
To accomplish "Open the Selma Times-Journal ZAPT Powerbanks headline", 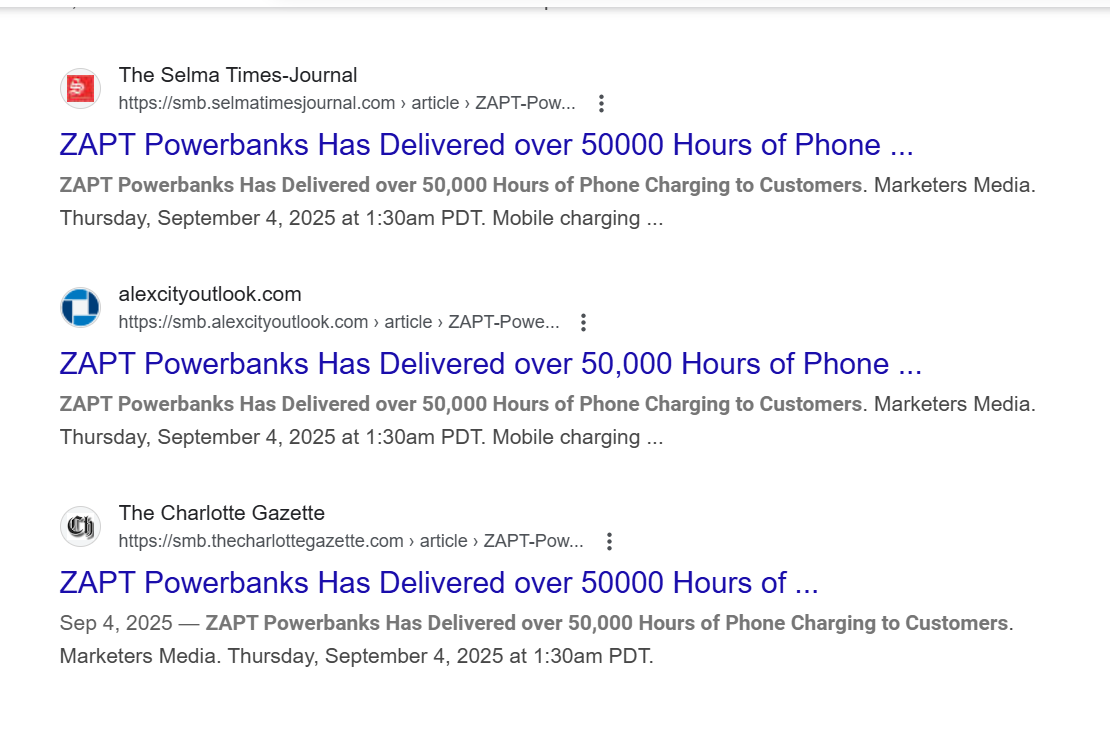I will pos(486,145).
